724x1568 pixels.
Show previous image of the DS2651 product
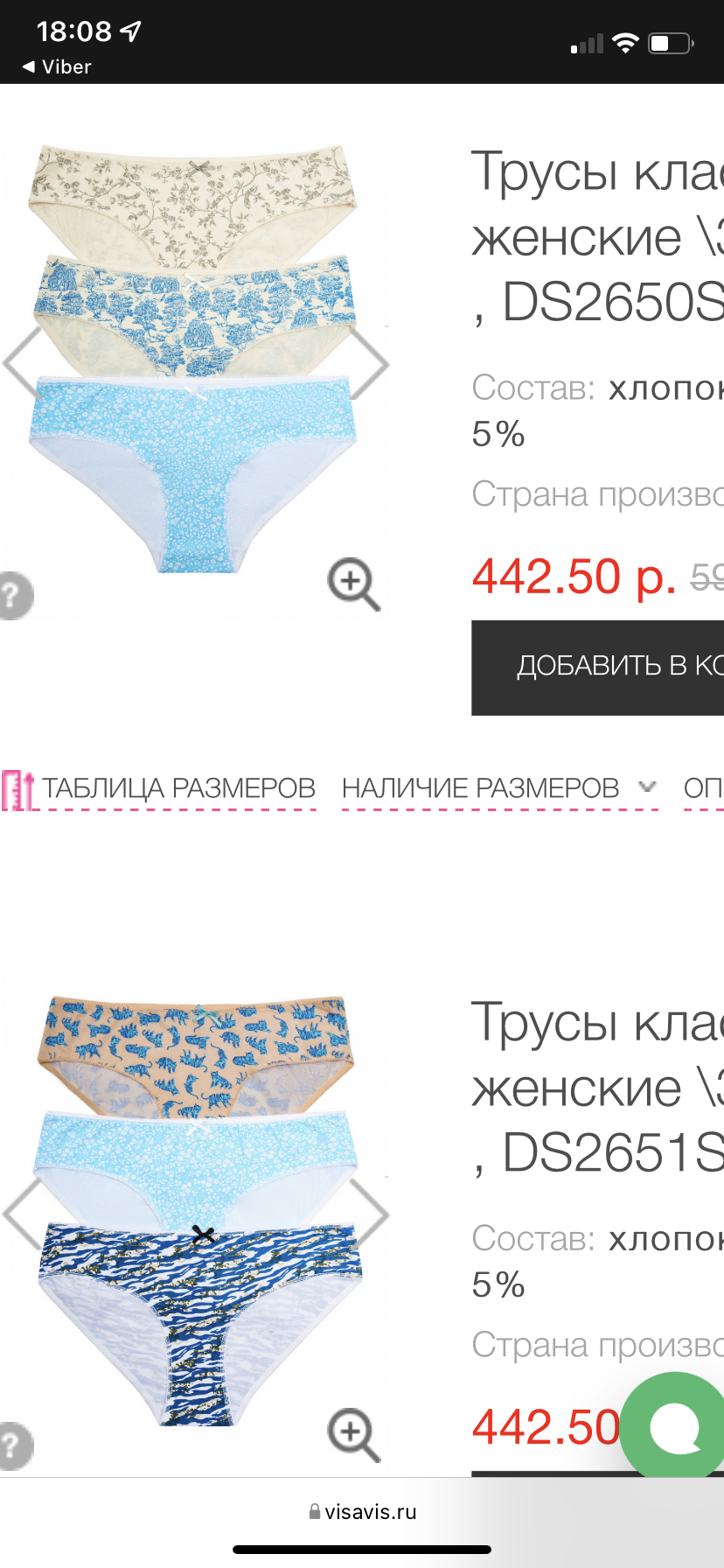pos(23,1214)
